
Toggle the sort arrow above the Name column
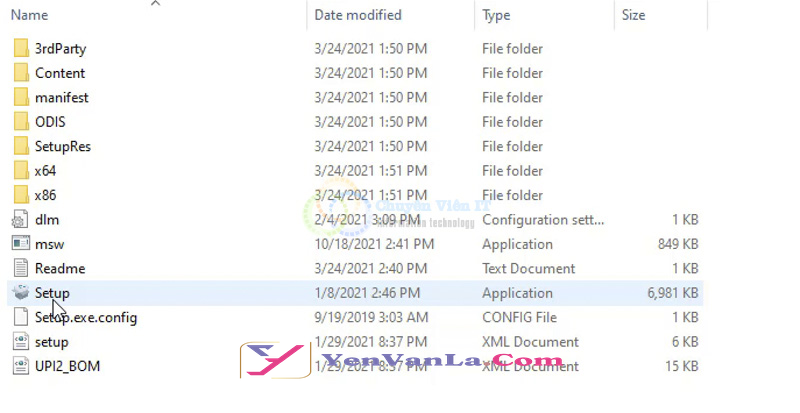pos(156,3)
